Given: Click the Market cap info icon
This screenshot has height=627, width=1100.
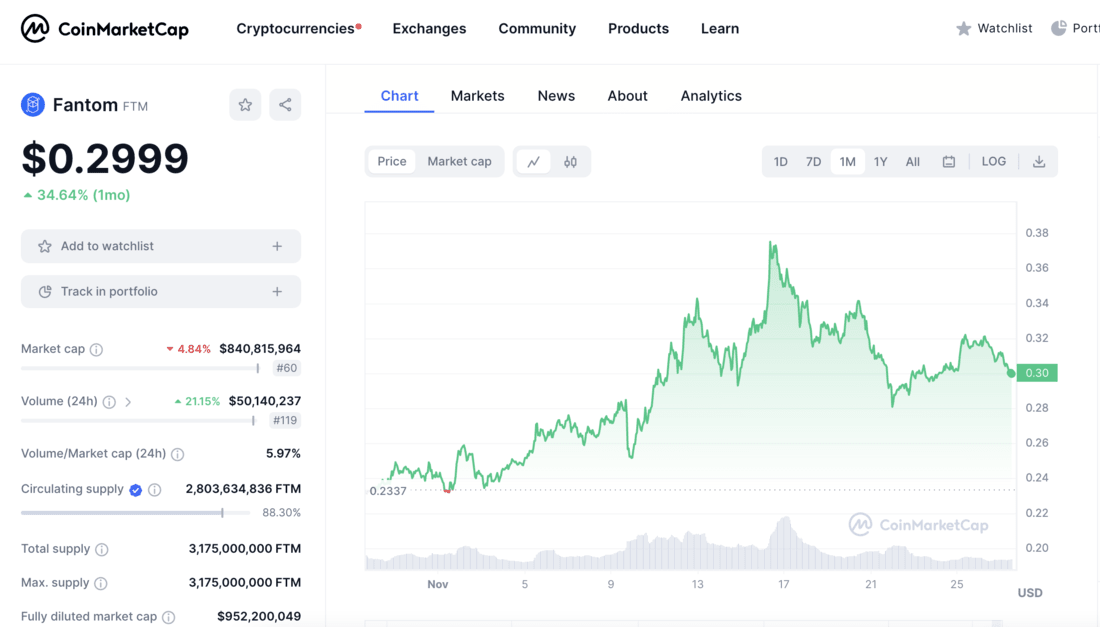Looking at the screenshot, I should click(95, 349).
